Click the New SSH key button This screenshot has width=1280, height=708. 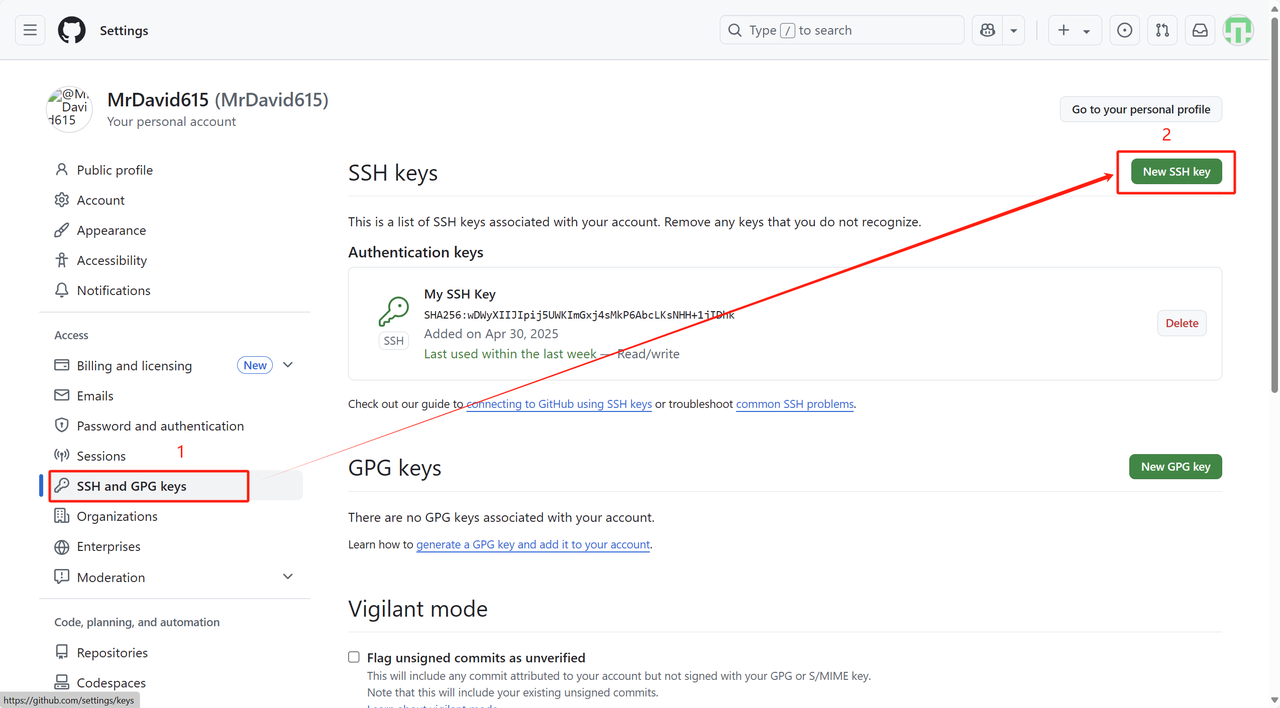coord(1176,171)
